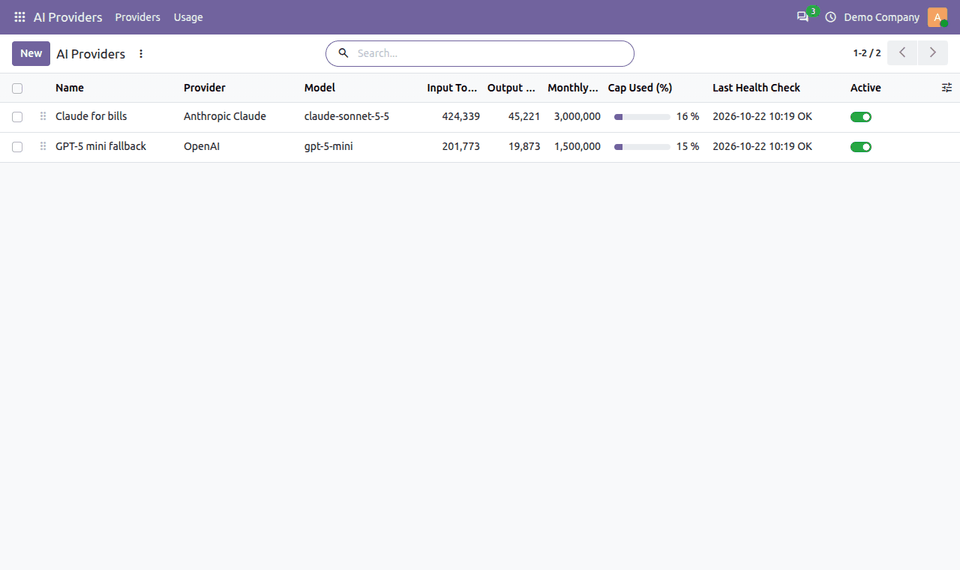
Task: Sort by the Name column header
Action: [69, 88]
